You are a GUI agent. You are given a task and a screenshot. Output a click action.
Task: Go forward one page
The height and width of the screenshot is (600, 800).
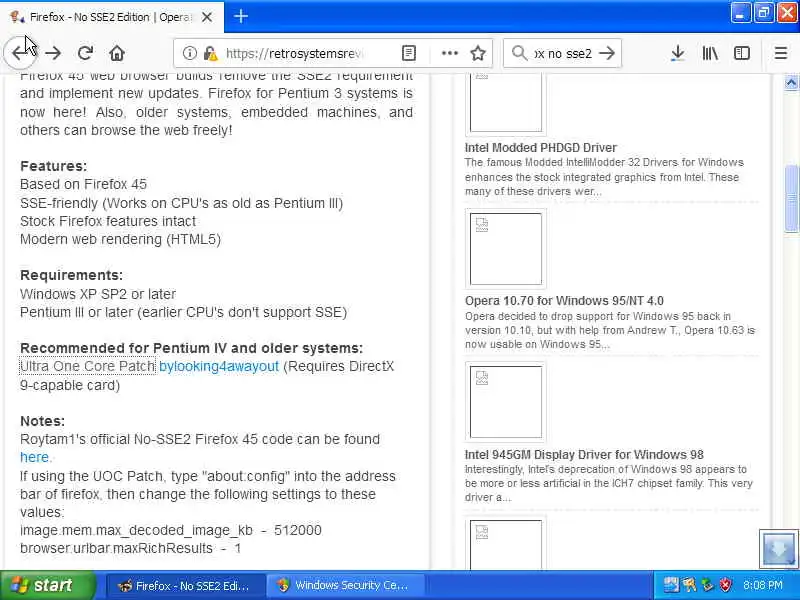pos(53,53)
